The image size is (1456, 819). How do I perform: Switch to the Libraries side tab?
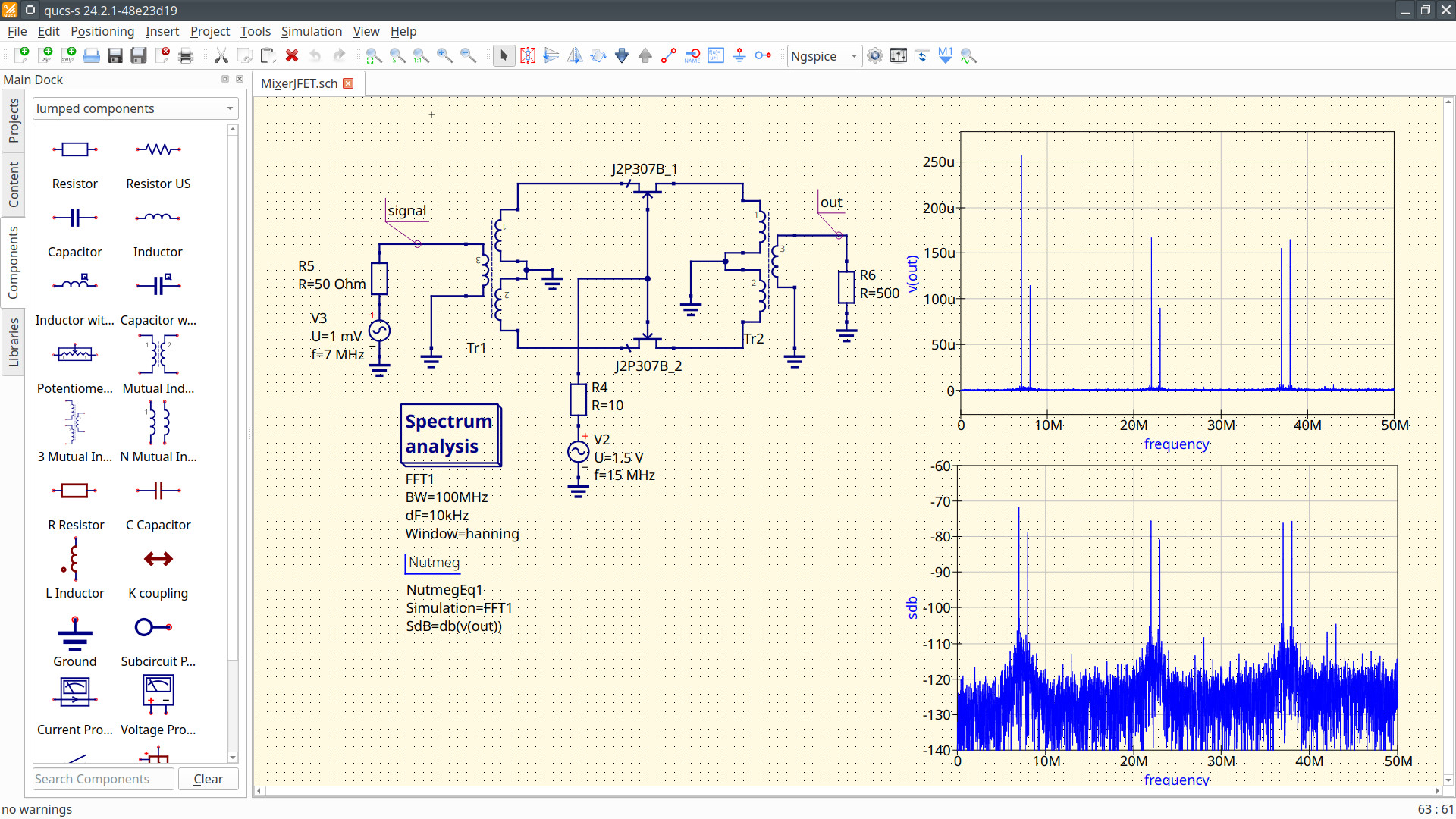coord(13,342)
